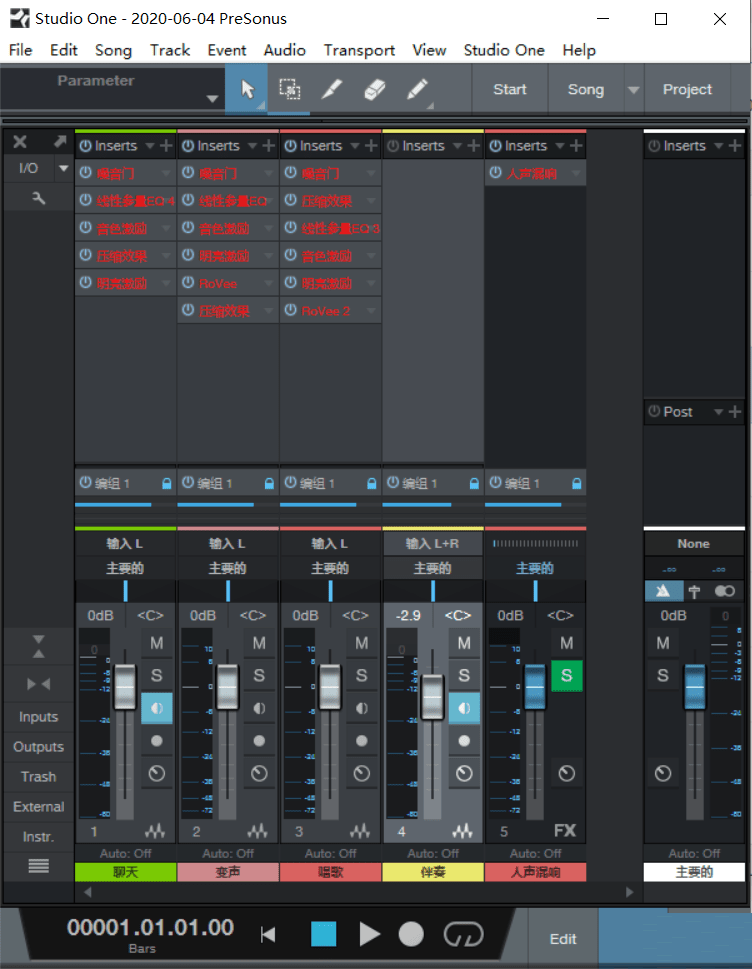Open None input selector on main channel
The height and width of the screenshot is (969, 752).
pos(693,544)
